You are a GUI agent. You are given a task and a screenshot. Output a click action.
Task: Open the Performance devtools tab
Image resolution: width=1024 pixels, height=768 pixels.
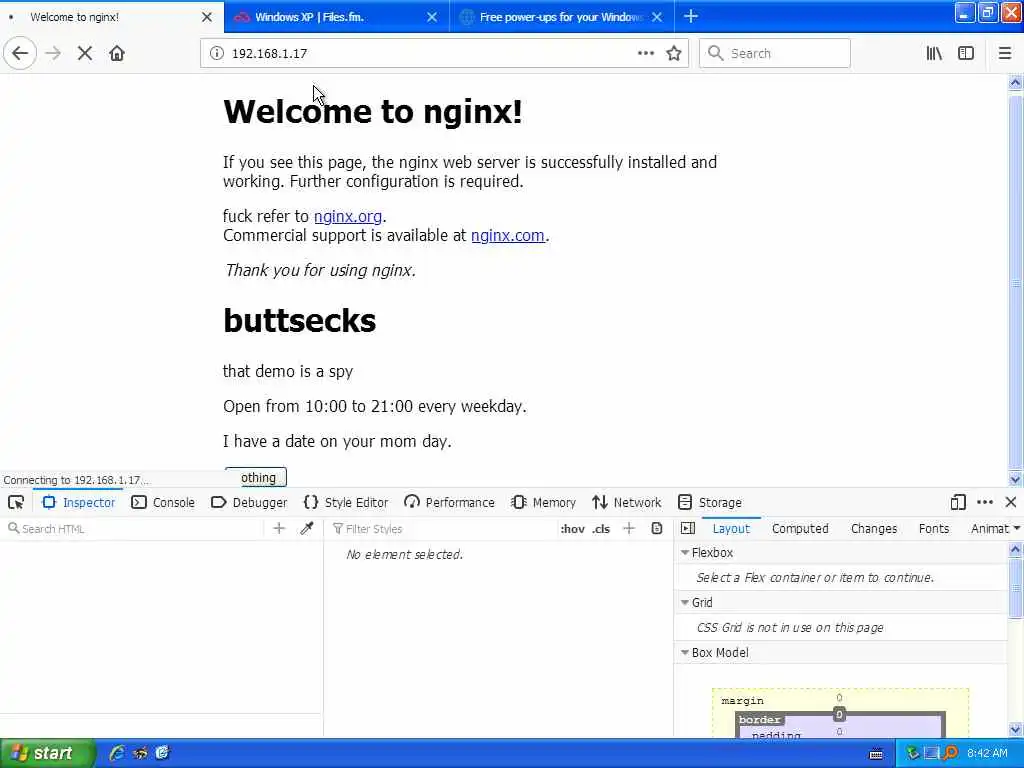[449, 502]
